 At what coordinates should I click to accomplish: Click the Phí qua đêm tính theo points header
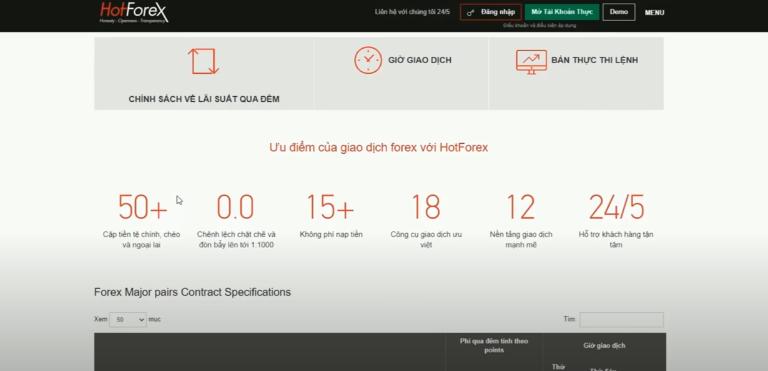494,346
